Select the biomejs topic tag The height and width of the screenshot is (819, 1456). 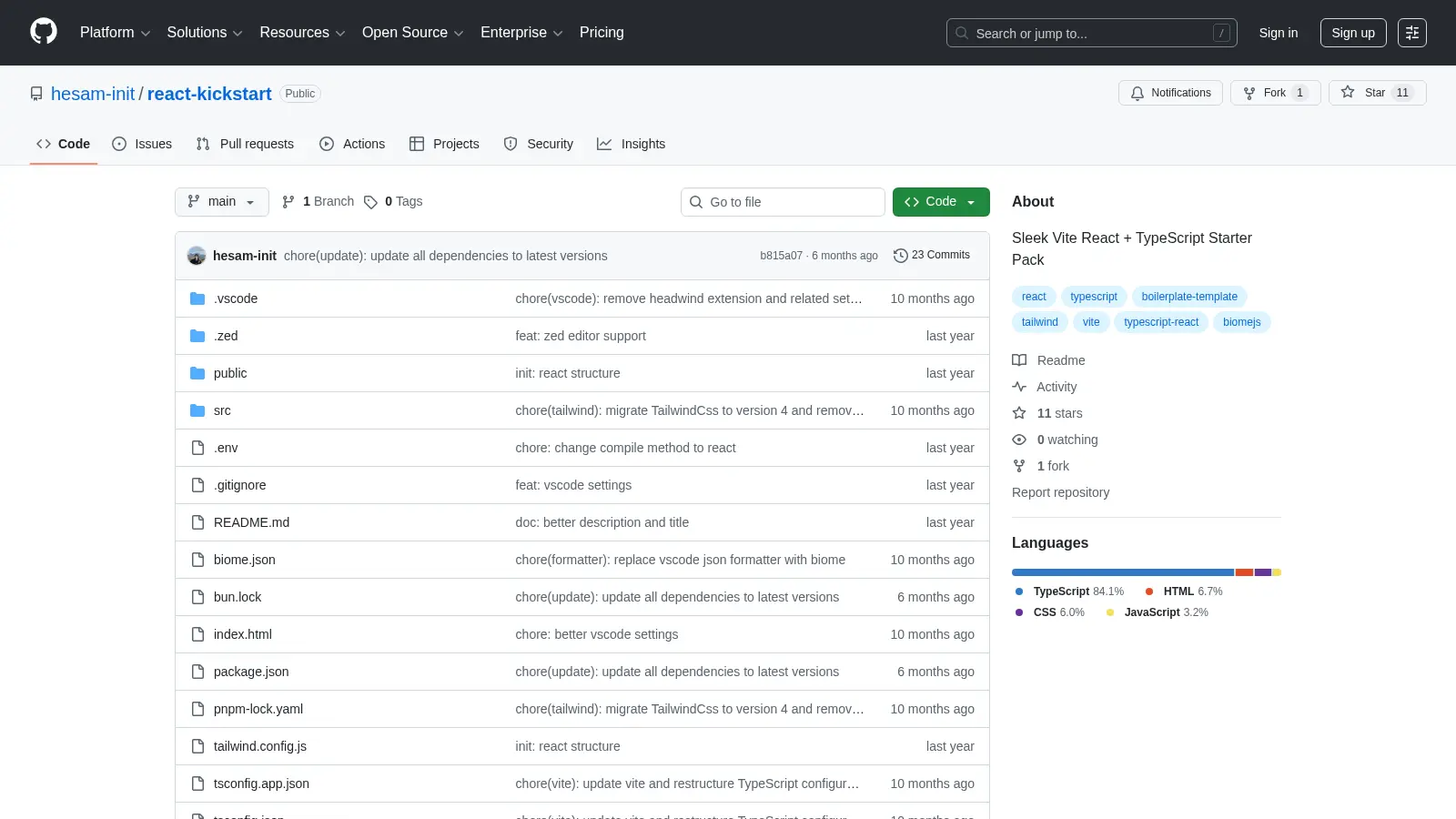[1241, 322]
